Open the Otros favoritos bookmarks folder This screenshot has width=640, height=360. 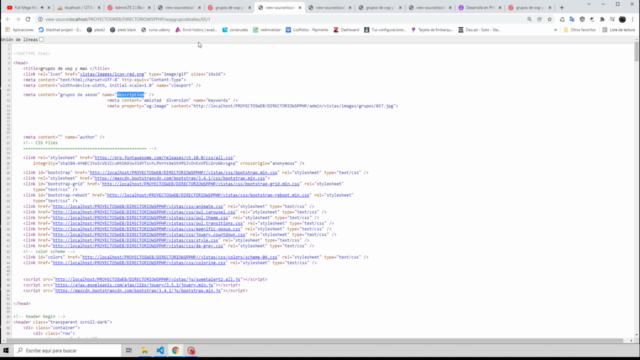(580, 30)
